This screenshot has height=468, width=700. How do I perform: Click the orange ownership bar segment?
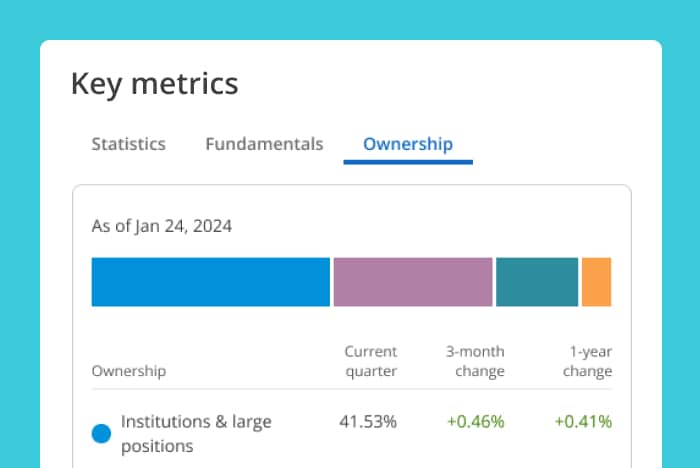coord(596,282)
